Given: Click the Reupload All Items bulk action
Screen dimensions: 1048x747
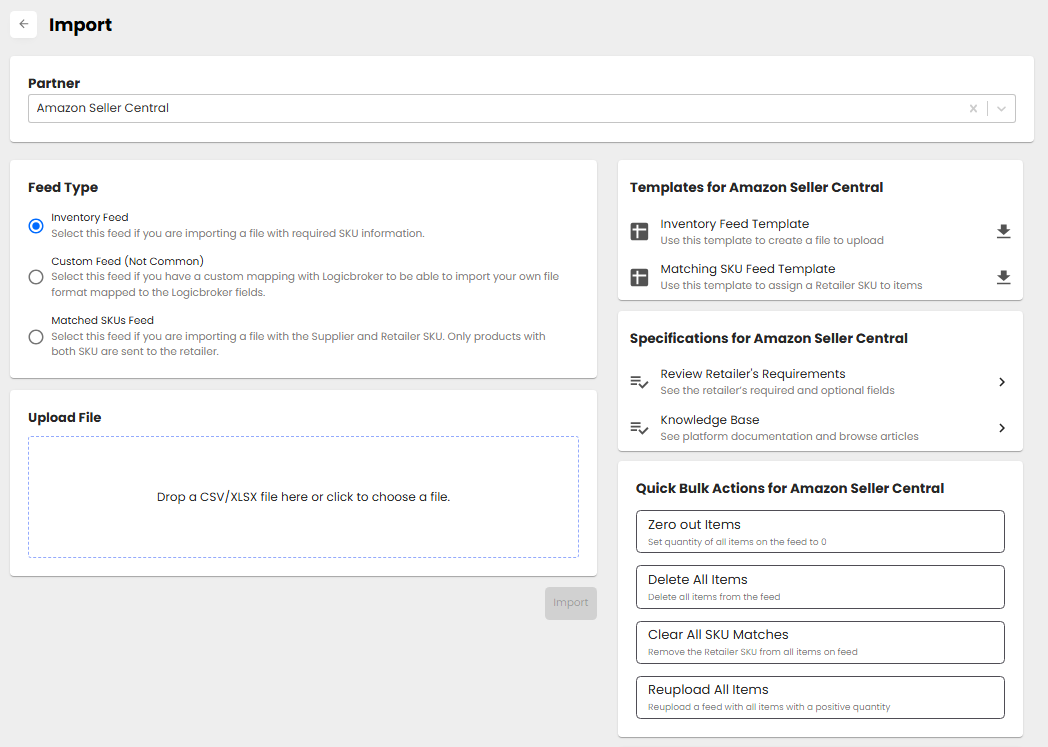Looking at the screenshot, I should pos(819,697).
